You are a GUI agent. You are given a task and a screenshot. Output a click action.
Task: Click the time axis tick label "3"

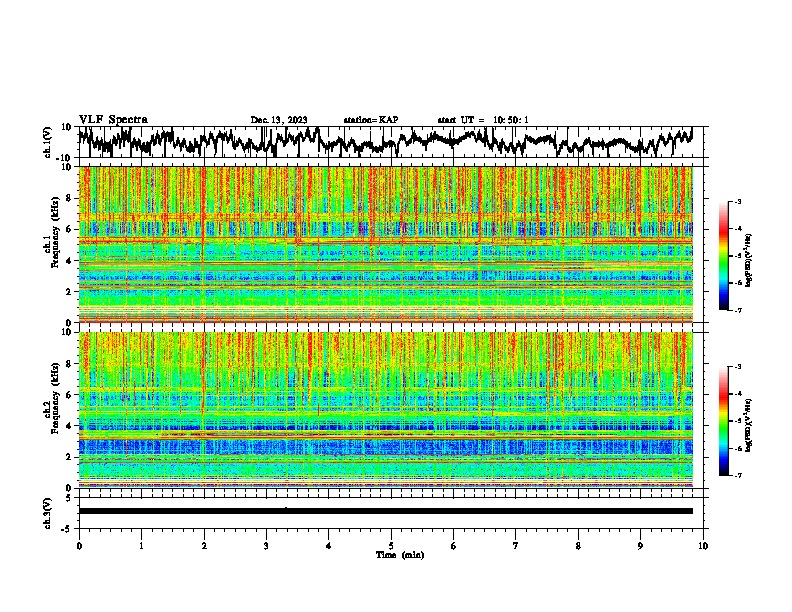tap(266, 546)
